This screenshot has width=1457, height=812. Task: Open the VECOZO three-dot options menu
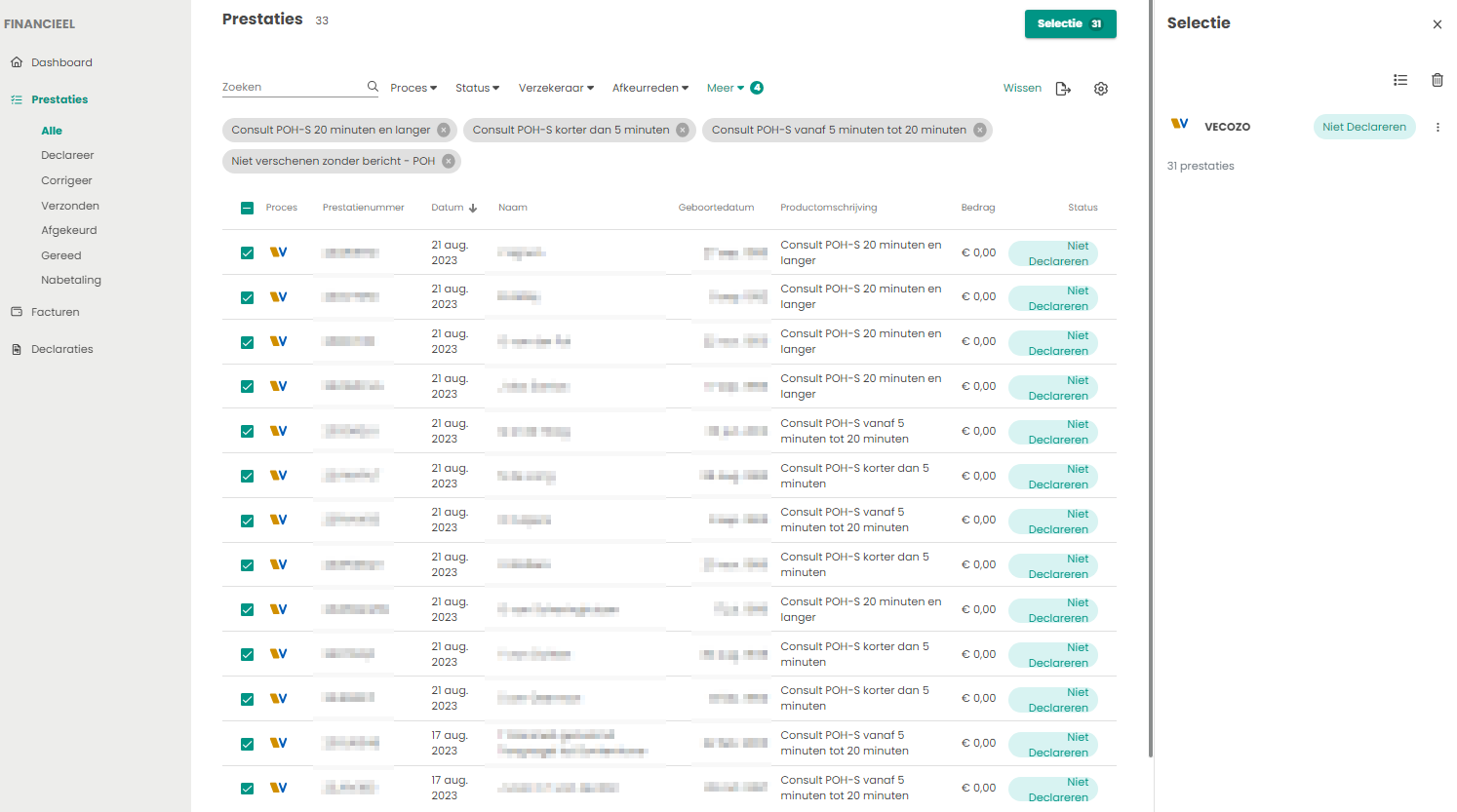click(1437, 127)
